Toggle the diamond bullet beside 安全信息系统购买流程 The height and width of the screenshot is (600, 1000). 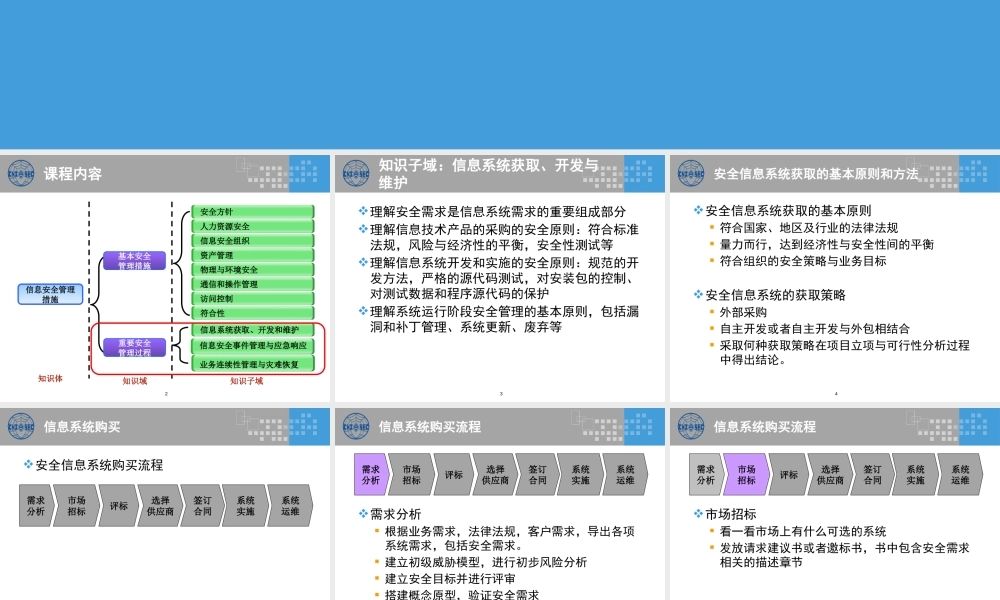pos(29,463)
